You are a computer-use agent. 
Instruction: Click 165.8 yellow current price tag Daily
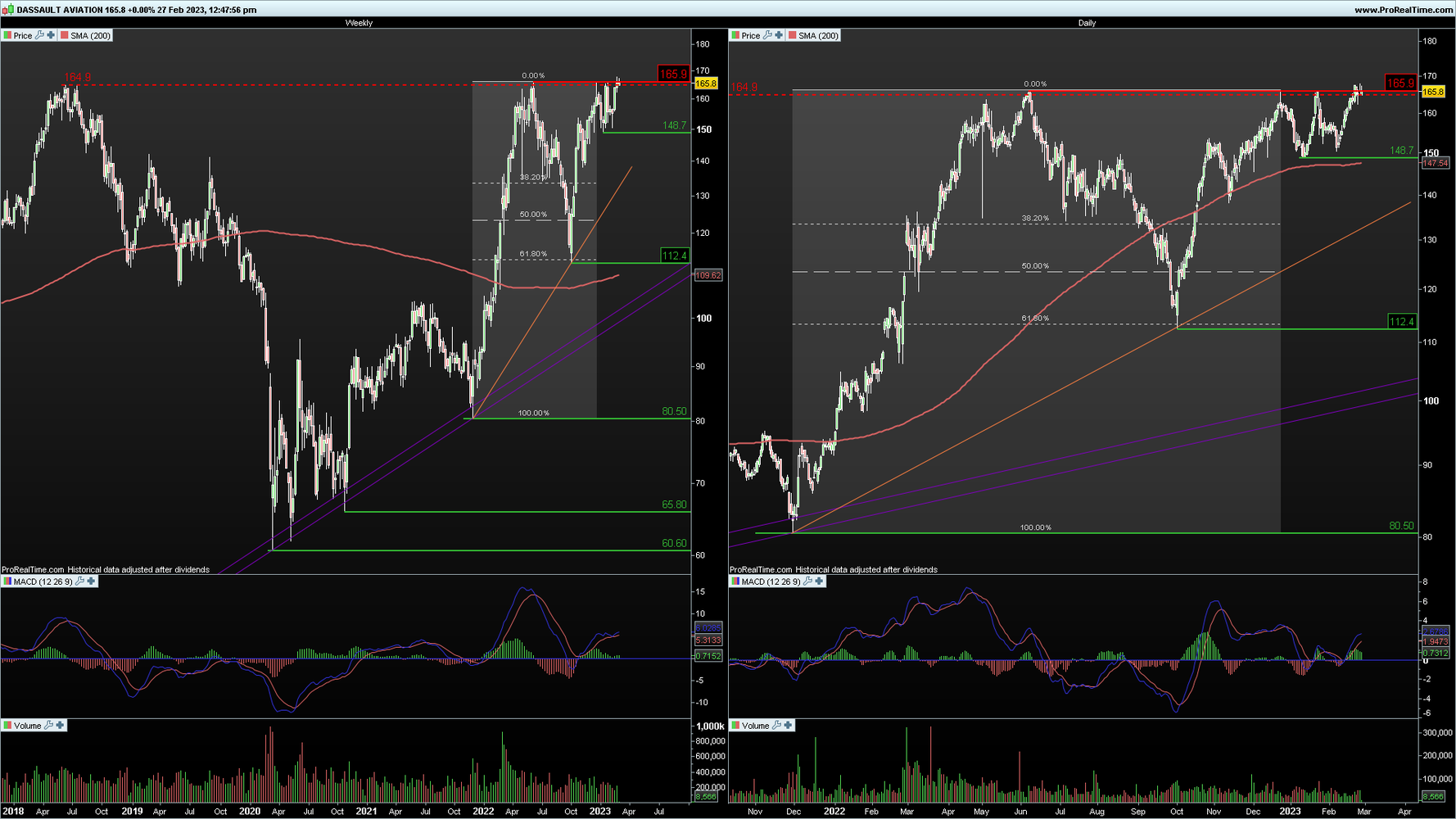pyautogui.click(x=1433, y=92)
